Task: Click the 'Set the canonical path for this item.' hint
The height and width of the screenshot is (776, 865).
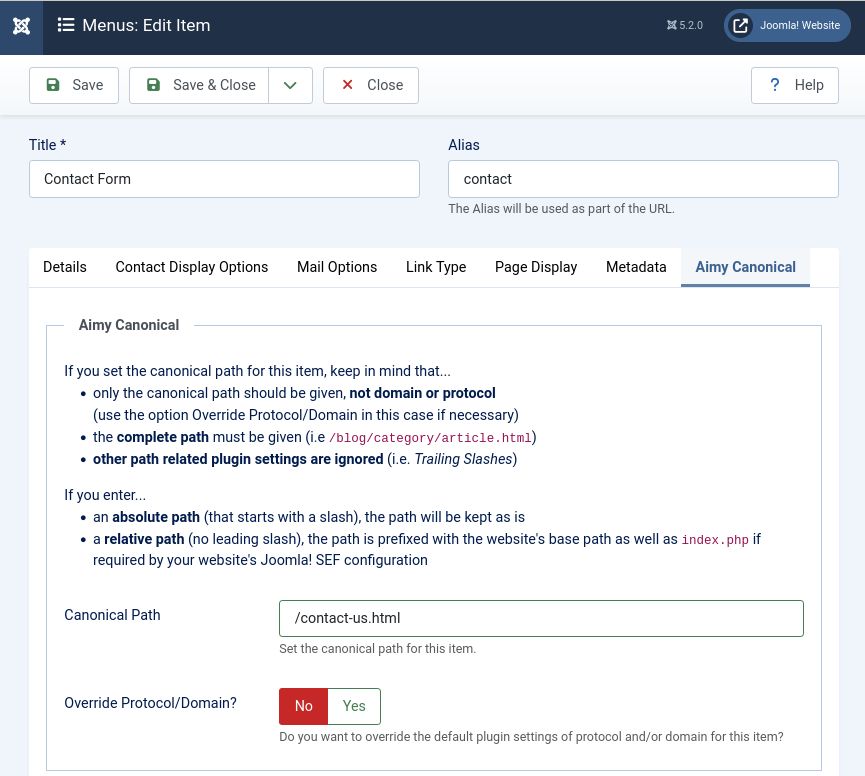Action: pos(377,649)
